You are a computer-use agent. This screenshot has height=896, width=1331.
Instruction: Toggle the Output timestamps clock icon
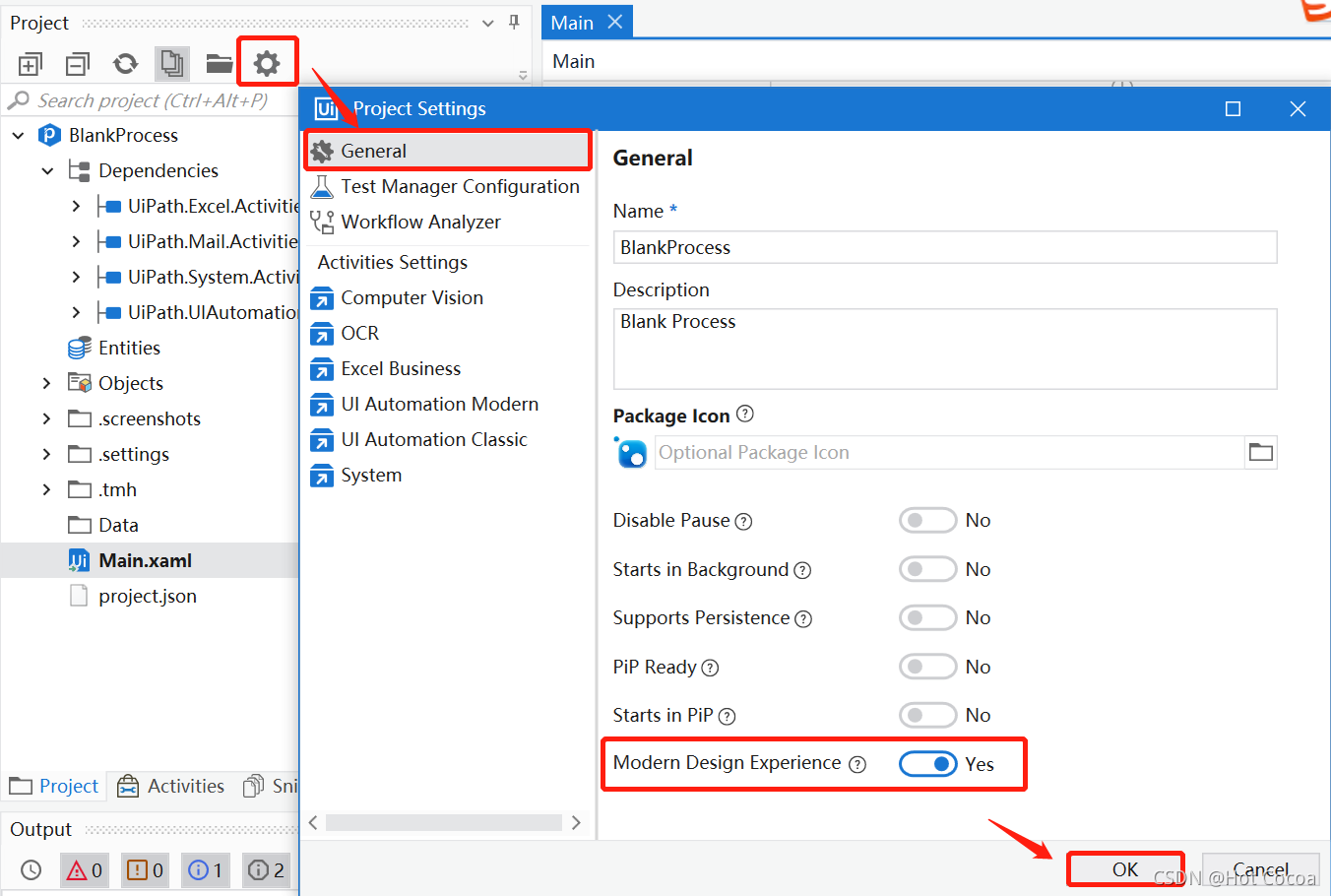tap(32, 870)
